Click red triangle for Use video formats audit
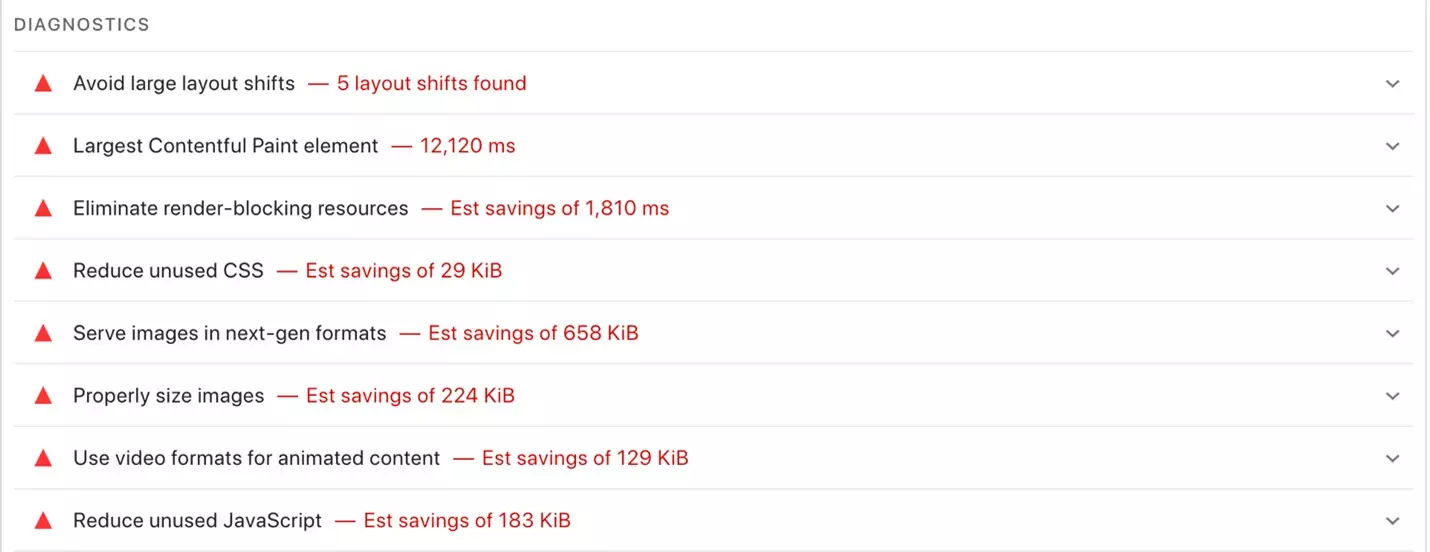Screen dimensions: 1430x552 [x=43, y=459]
